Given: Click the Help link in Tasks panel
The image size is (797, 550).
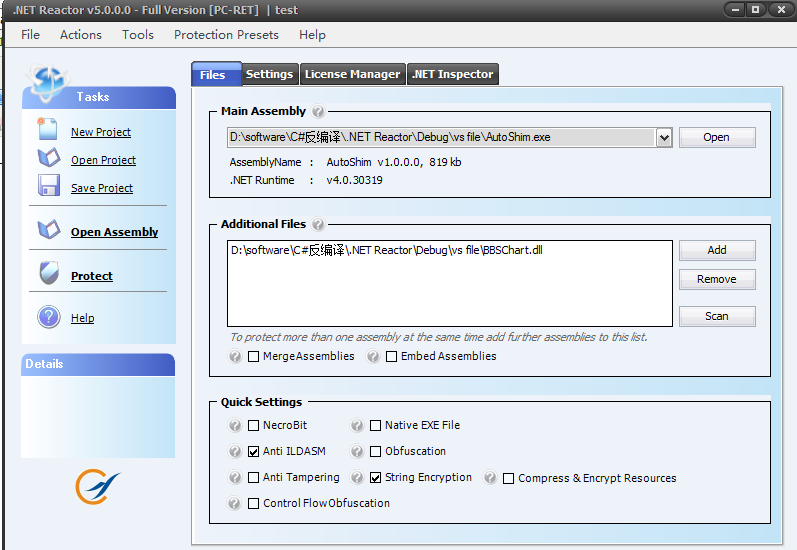Looking at the screenshot, I should [82, 318].
